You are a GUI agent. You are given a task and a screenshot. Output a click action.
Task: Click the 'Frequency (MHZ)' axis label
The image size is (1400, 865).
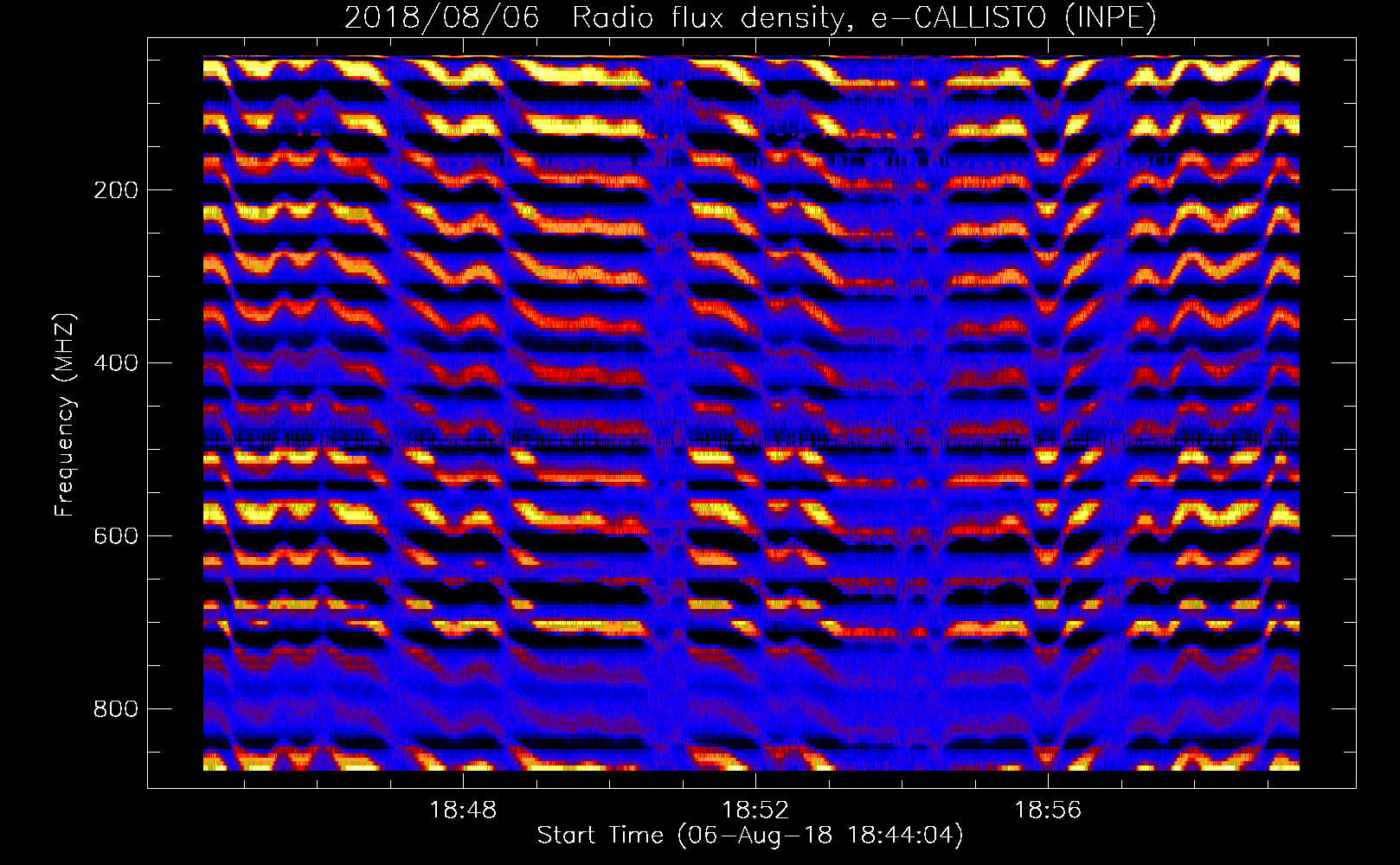pos(65,415)
